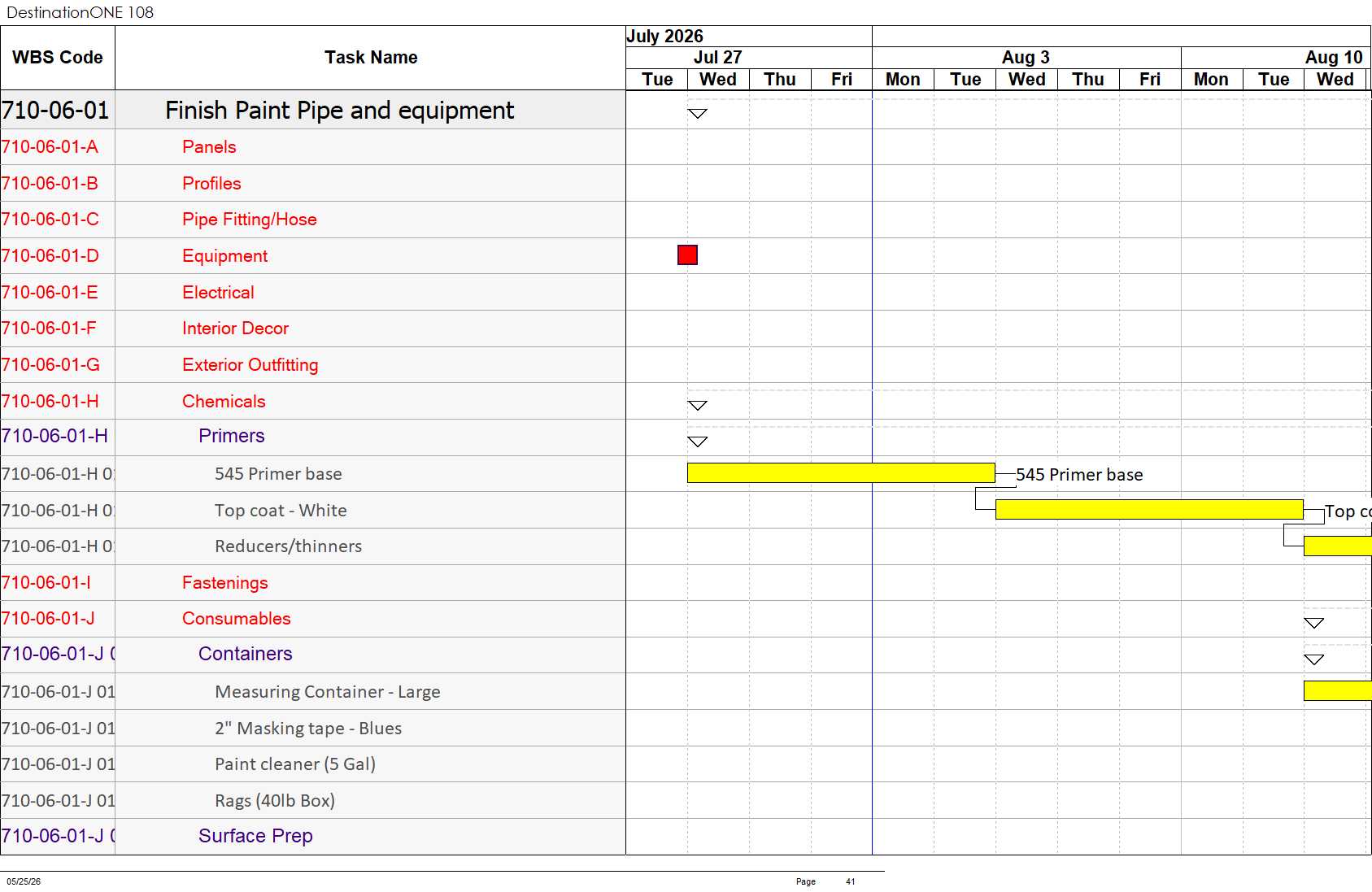Collapse the Chemicals row summary triangle
Screen dimensions: 1372x892
(x=698, y=406)
